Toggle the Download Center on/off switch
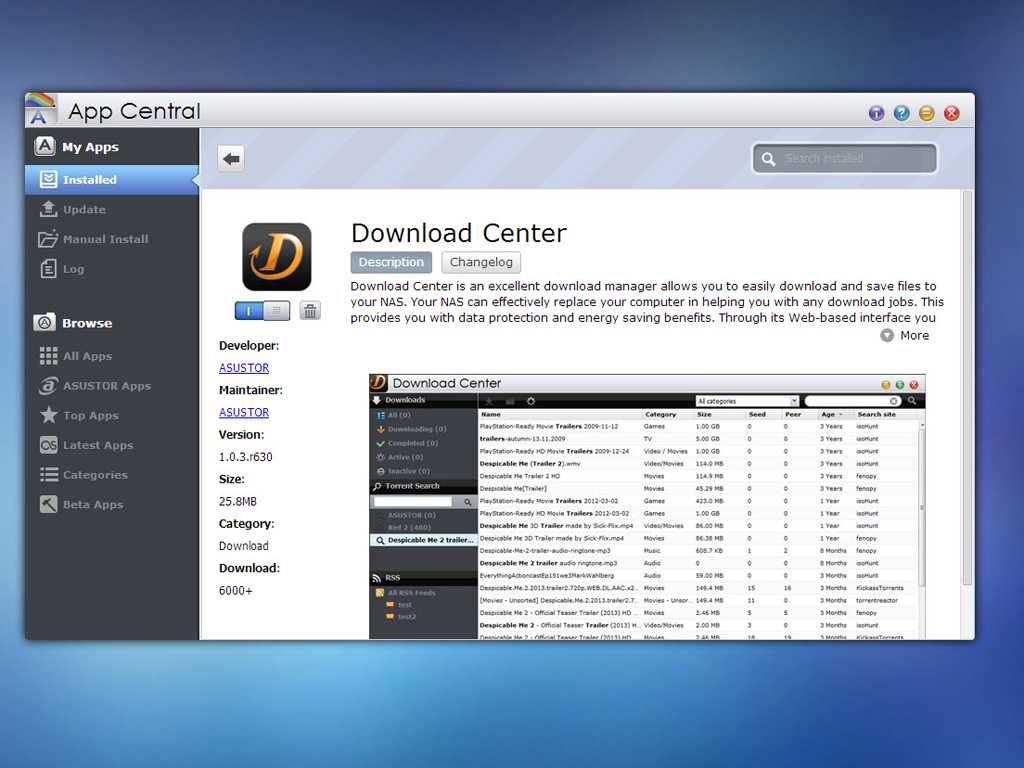 tap(263, 311)
